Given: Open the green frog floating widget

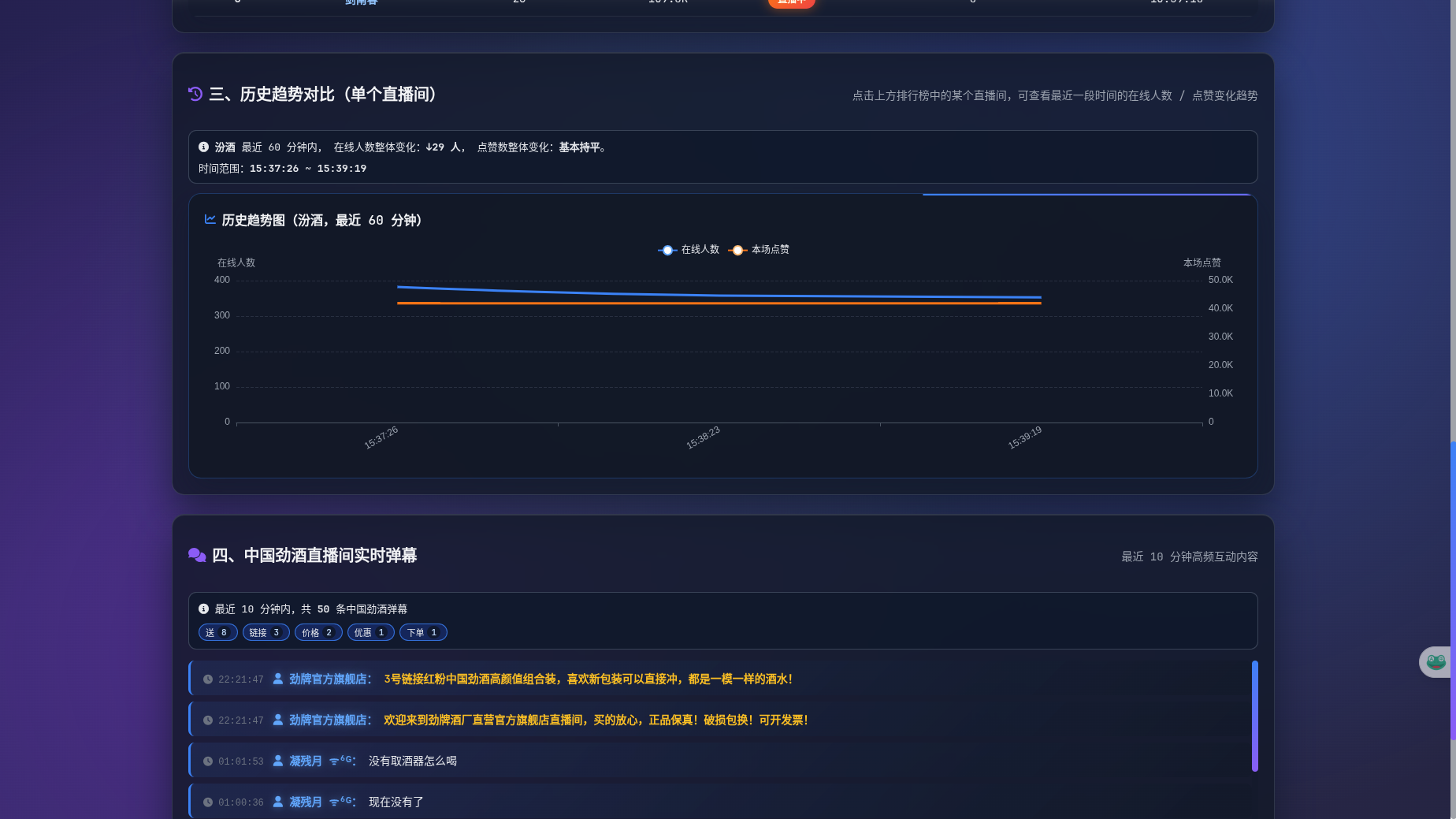Looking at the screenshot, I should pyautogui.click(x=1436, y=662).
